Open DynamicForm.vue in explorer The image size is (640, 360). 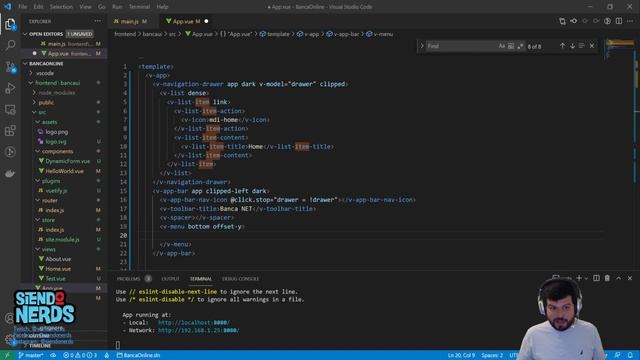[x=68, y=161]
